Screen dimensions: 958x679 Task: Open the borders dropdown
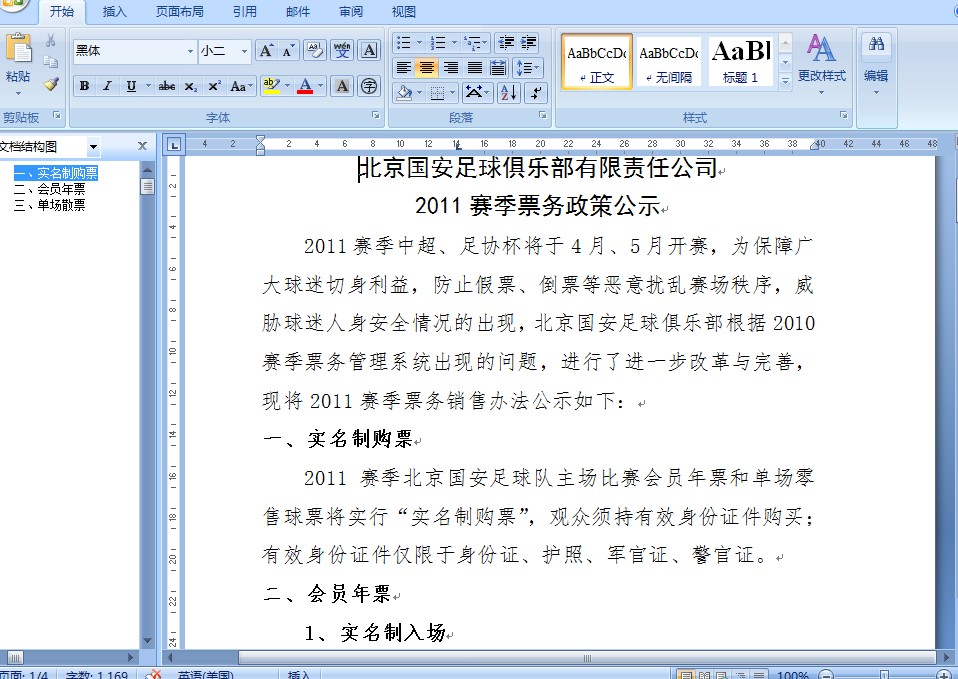[x=452, y=93]
